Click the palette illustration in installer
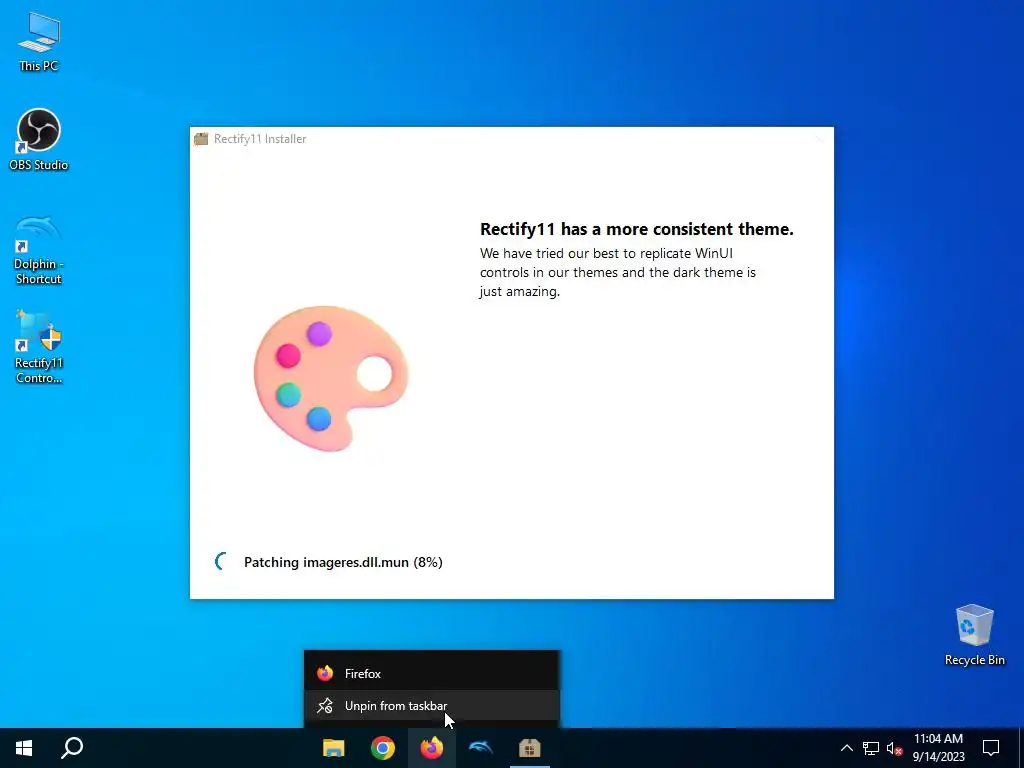1024x768 pixels. (x=331, y=378)
